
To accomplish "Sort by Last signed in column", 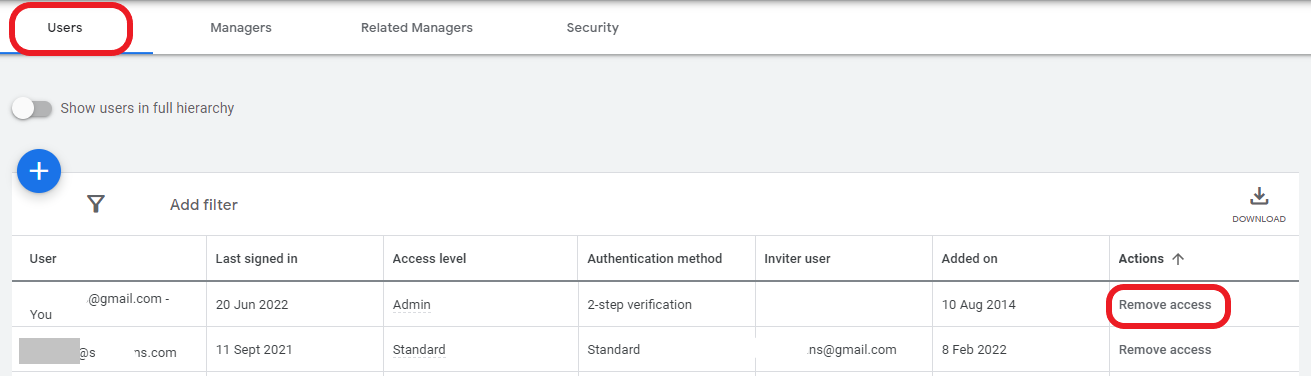I will pos(257,259).
